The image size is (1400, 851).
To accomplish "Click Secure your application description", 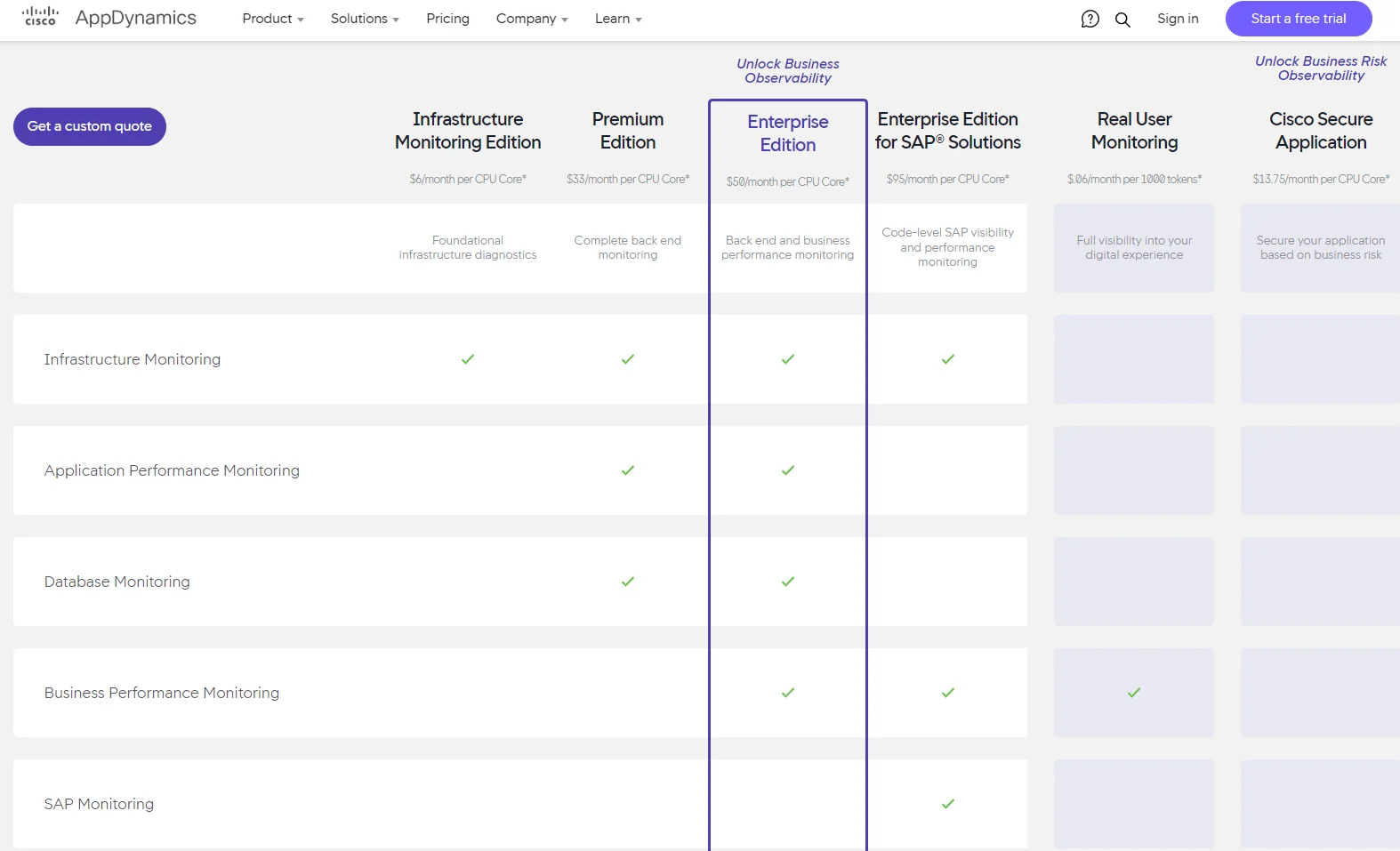I will click(x=1321, y=247).
